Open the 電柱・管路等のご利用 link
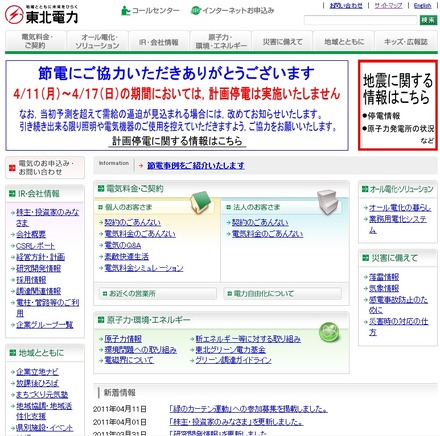This screenshot has width=440, height=436. (x=47, y=308)
